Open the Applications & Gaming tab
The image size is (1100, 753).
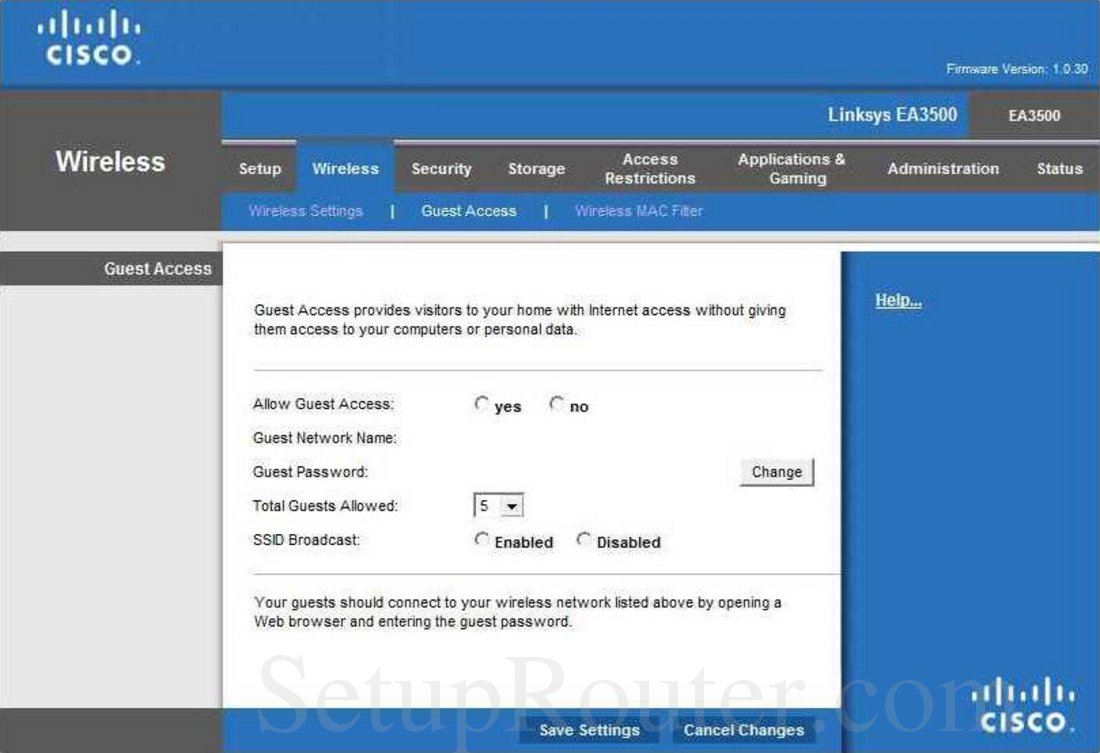point(791,169)
